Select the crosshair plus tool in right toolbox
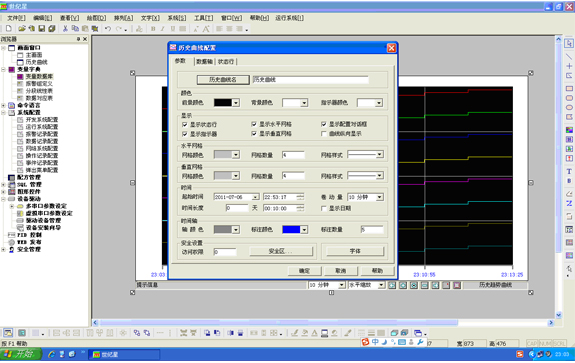Screen dimensions: 575x363 coord(569,66)
